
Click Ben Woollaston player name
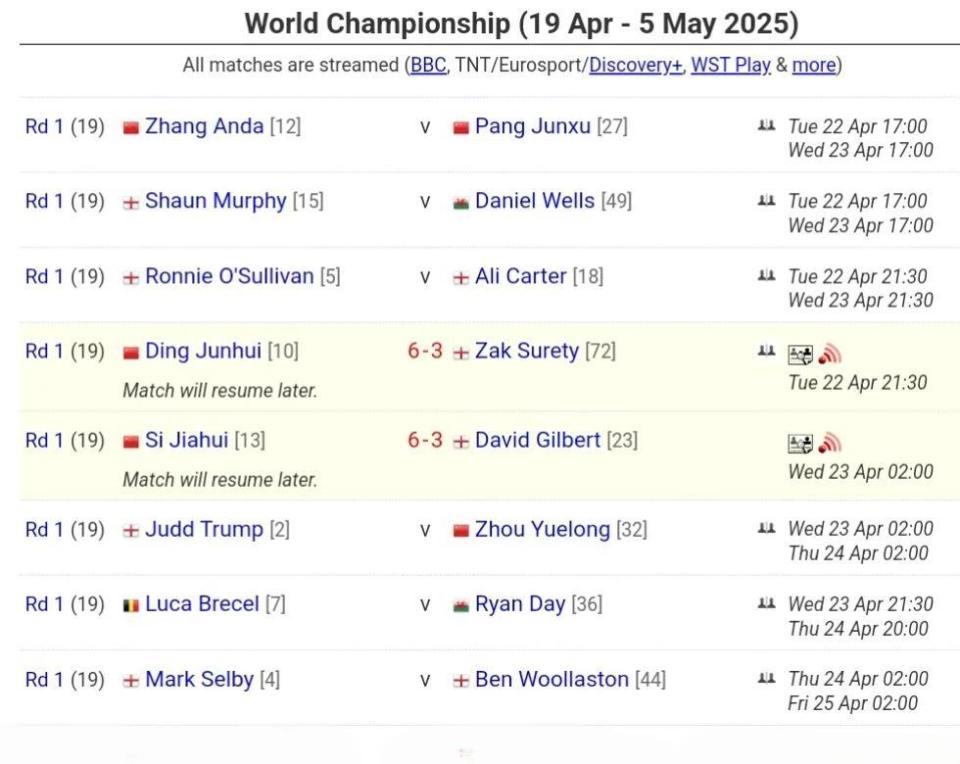pos(552,679)
